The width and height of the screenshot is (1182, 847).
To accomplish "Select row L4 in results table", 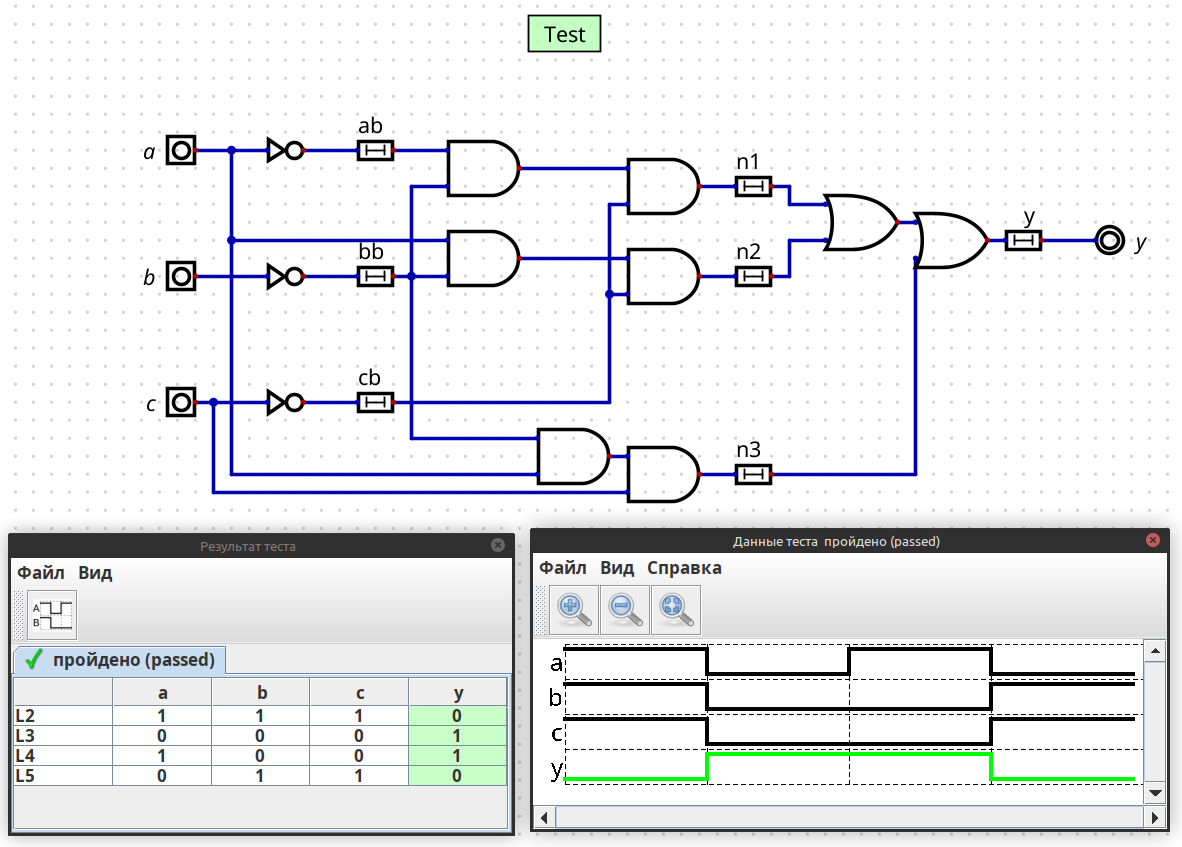I will 260,756.
